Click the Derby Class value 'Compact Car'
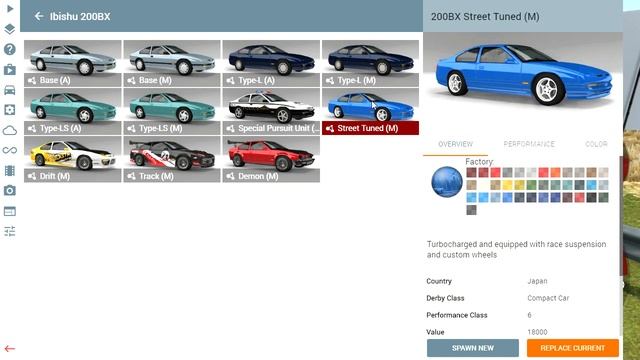Viewport: 640px width, 360px height. [548, 298]
